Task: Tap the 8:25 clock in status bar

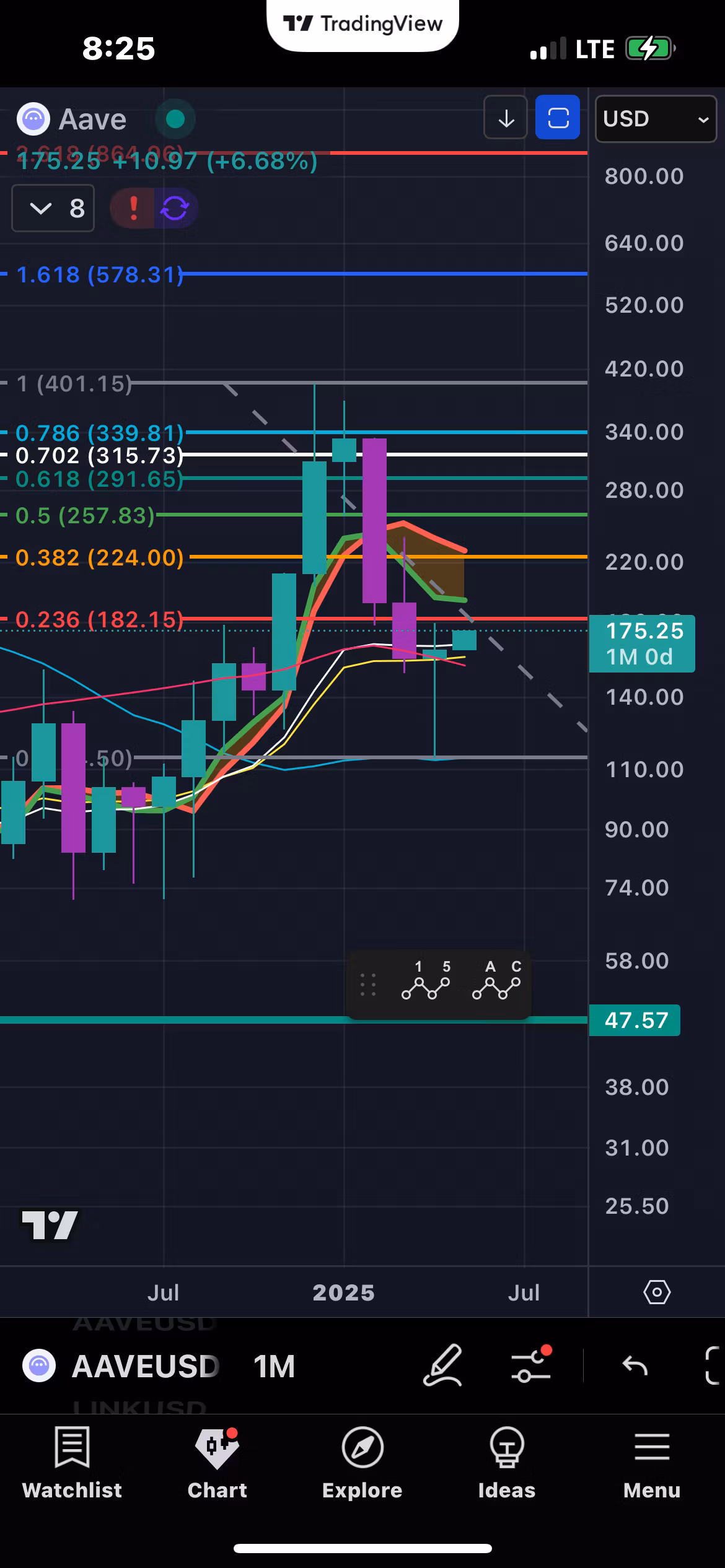Action: [118, 48]
